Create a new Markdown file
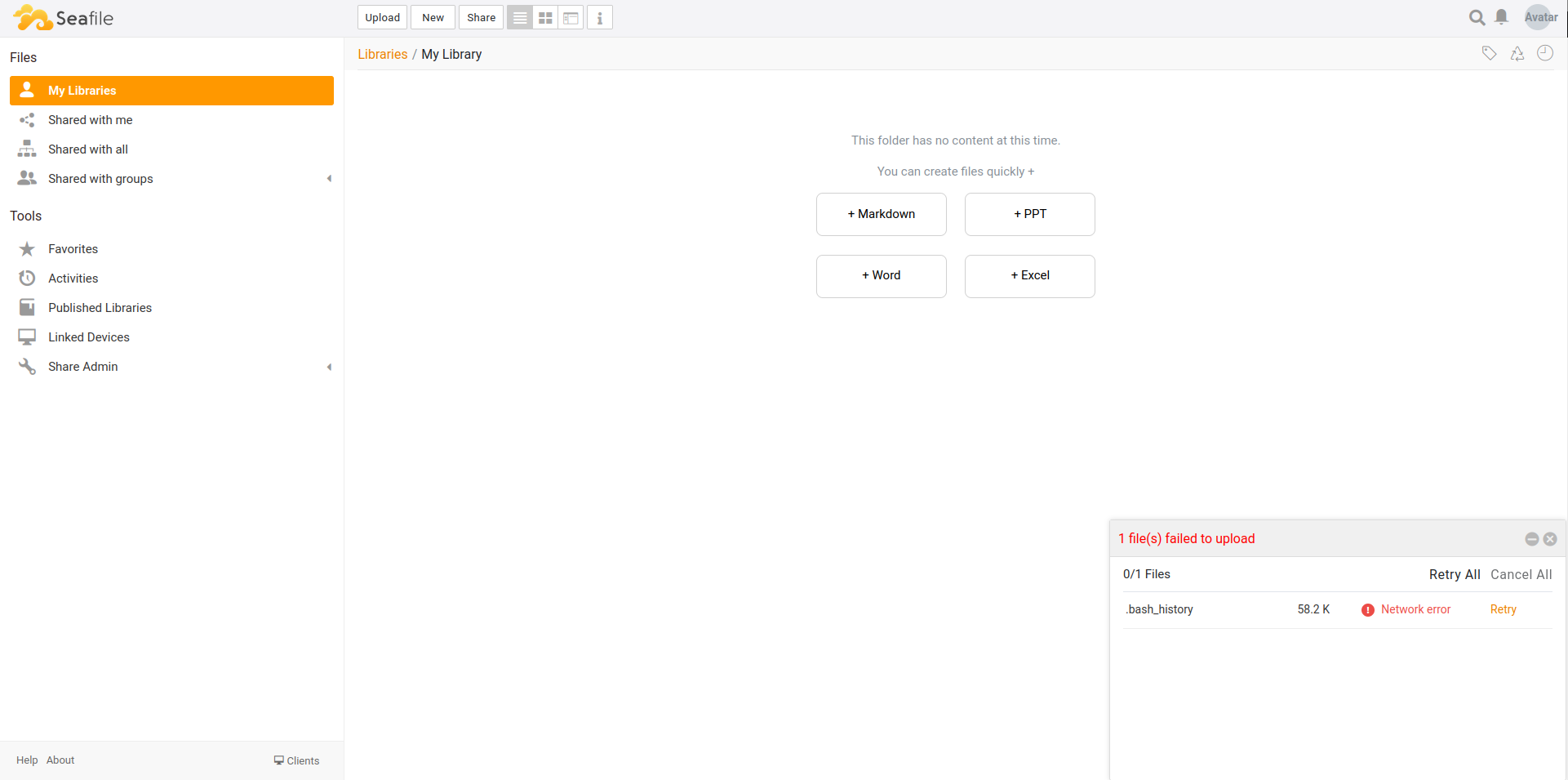 coord(881,214)
